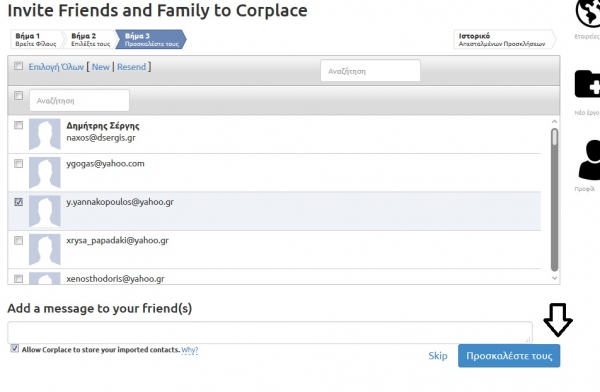The width and height of the screenshot is (600, 392).
Task: Click email ygogas@yahoo.com
Action: (x=105, y=164)
